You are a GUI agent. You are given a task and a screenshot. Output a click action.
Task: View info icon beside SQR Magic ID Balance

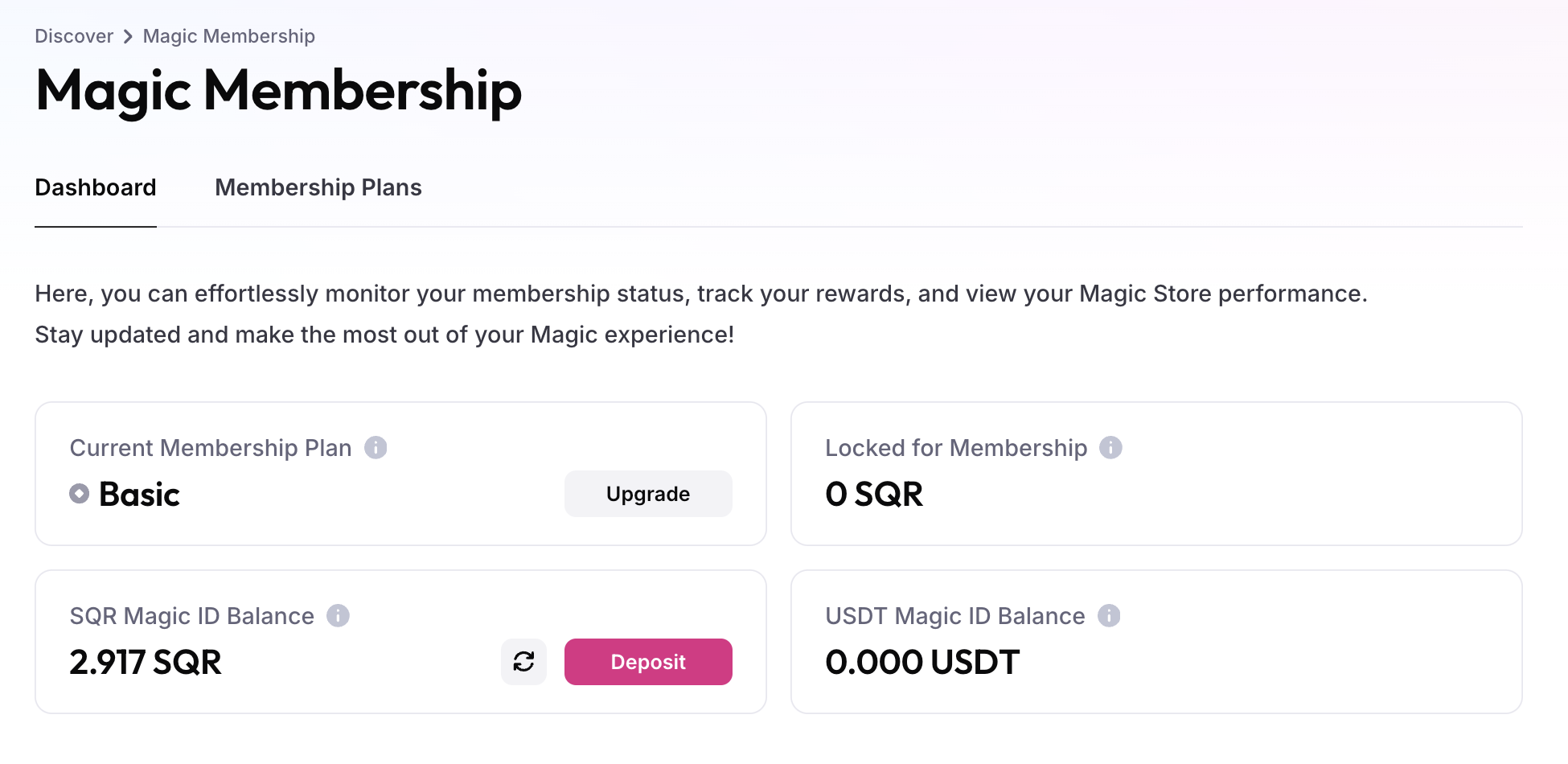pyautogui.click(x=338, y=615)
